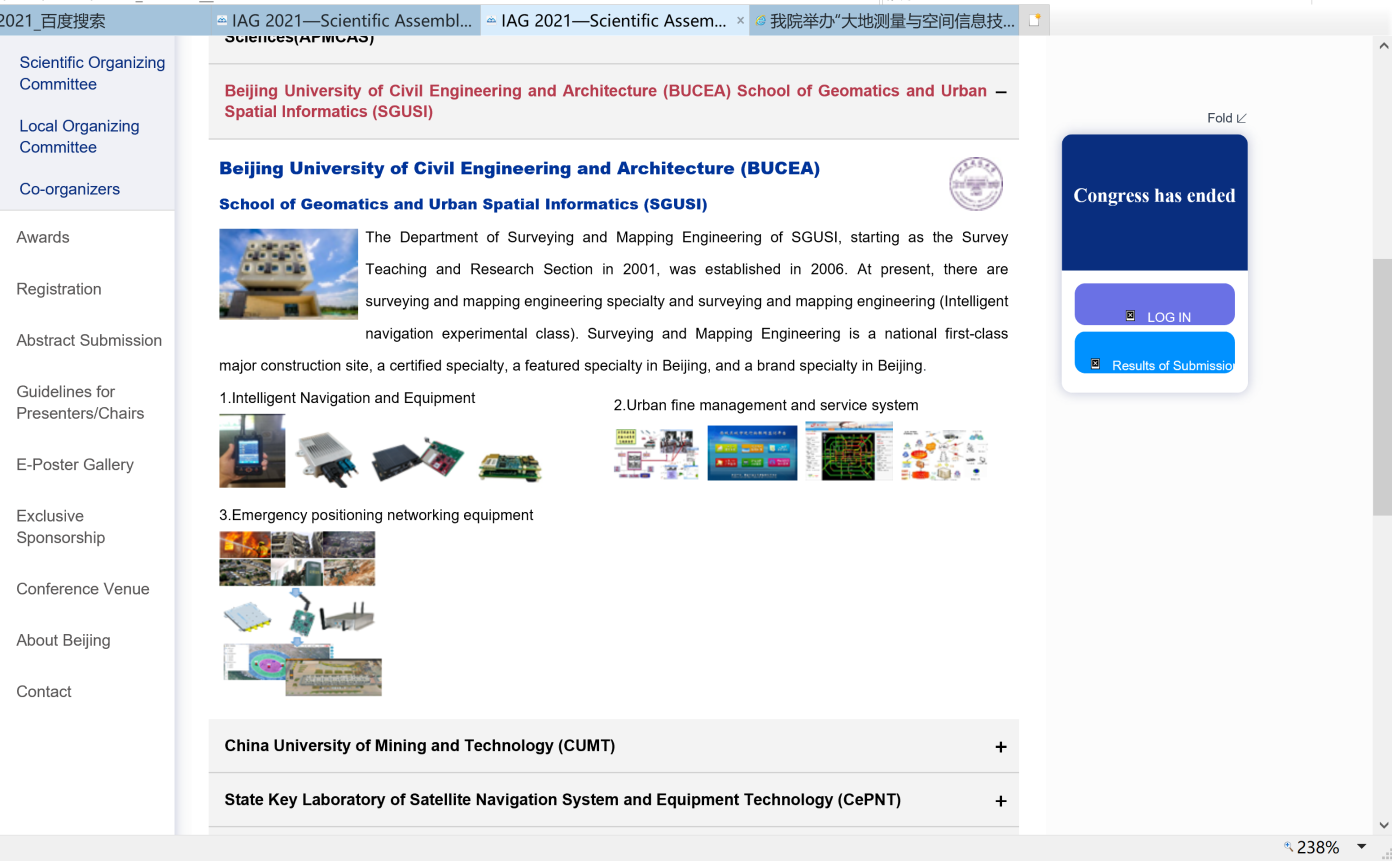Expand State Key Laboratory CePNT section
The height and width of the screenshot is (861, 1392).
click(x=1000, y=801)
